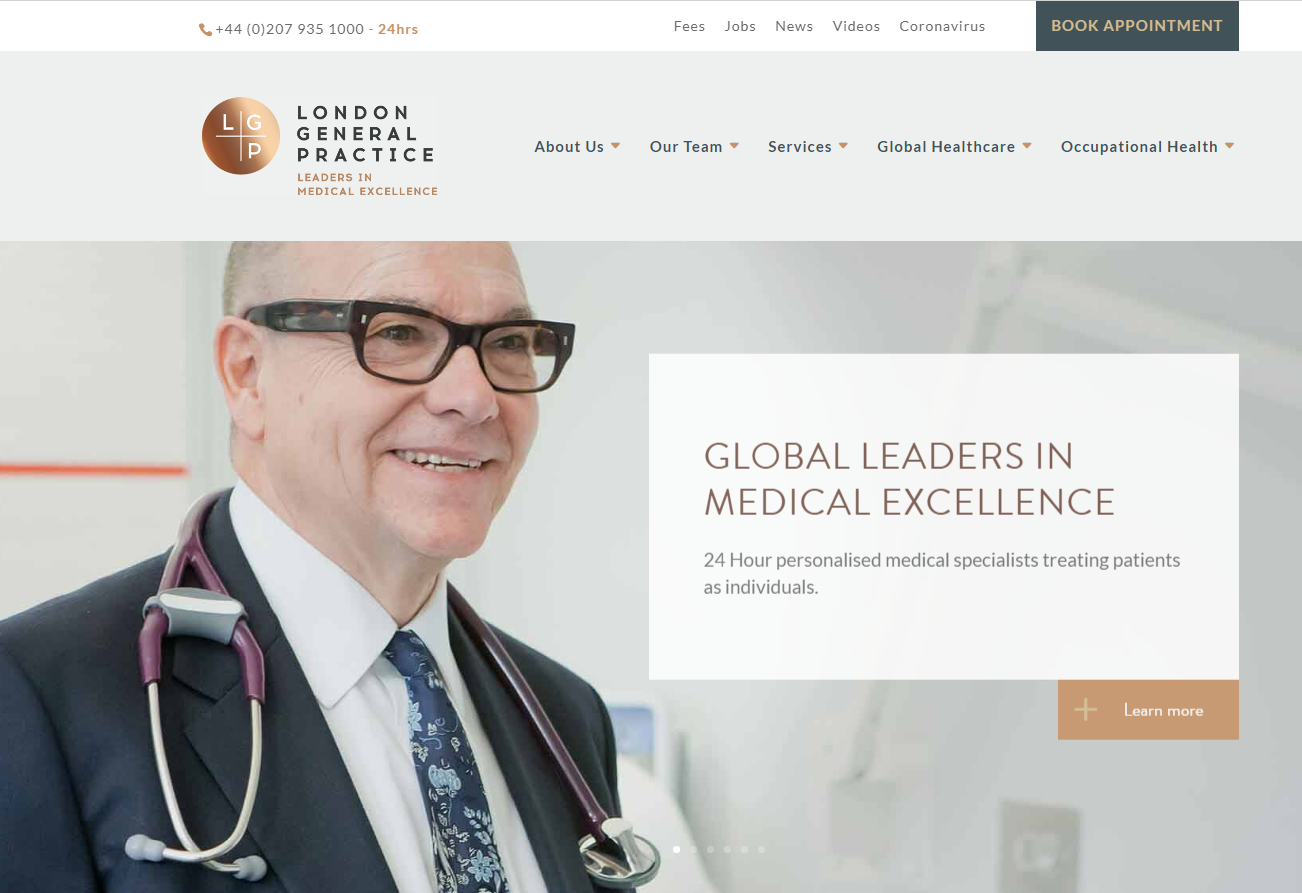Screen dimensions: 1302x893
Task: Click the phone handset icon
Action: click(205, 30)
